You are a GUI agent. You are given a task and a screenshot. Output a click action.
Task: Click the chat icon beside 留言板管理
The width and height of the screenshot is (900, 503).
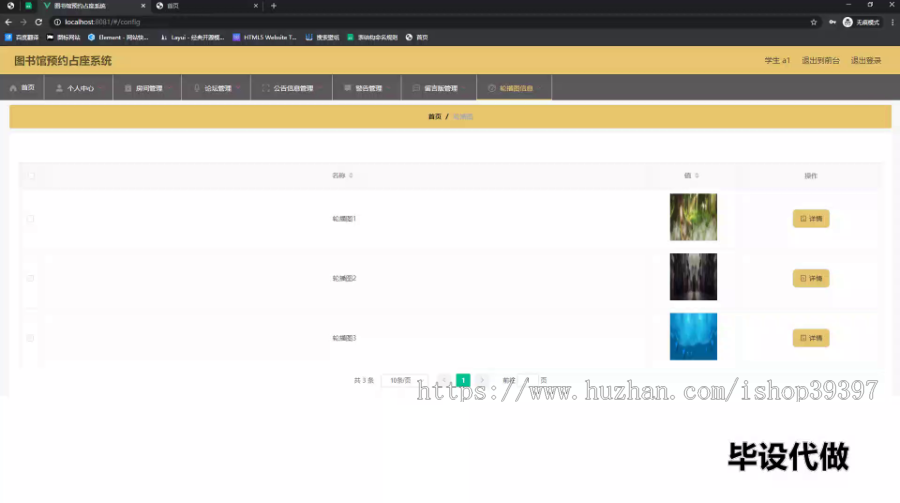[417, 88]
